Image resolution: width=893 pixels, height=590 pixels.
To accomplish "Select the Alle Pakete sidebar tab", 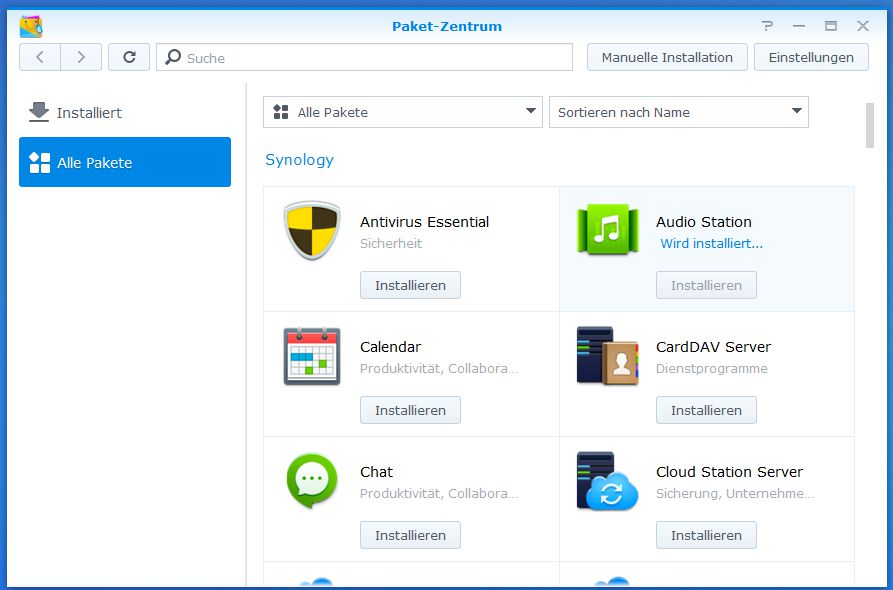I will click(x=125, y=162).
